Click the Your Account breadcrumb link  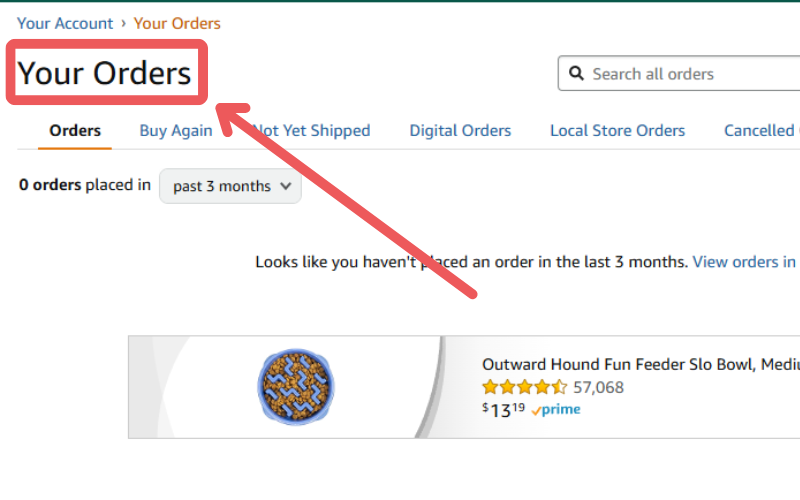pyautogui.click(x=65, y=23)
